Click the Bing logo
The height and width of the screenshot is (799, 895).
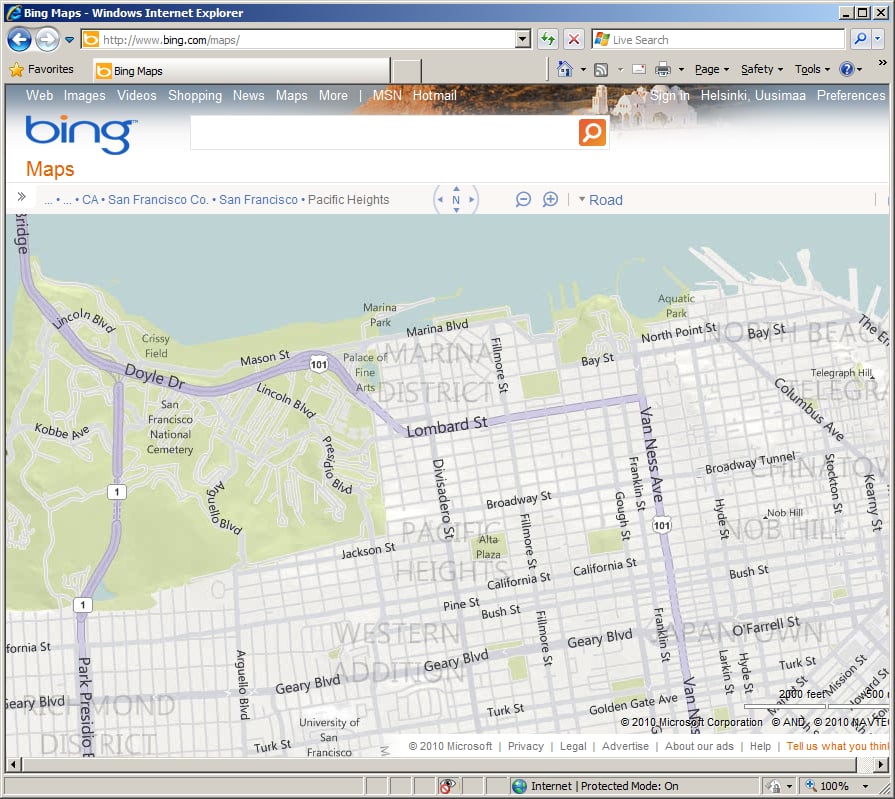point(81,134)
